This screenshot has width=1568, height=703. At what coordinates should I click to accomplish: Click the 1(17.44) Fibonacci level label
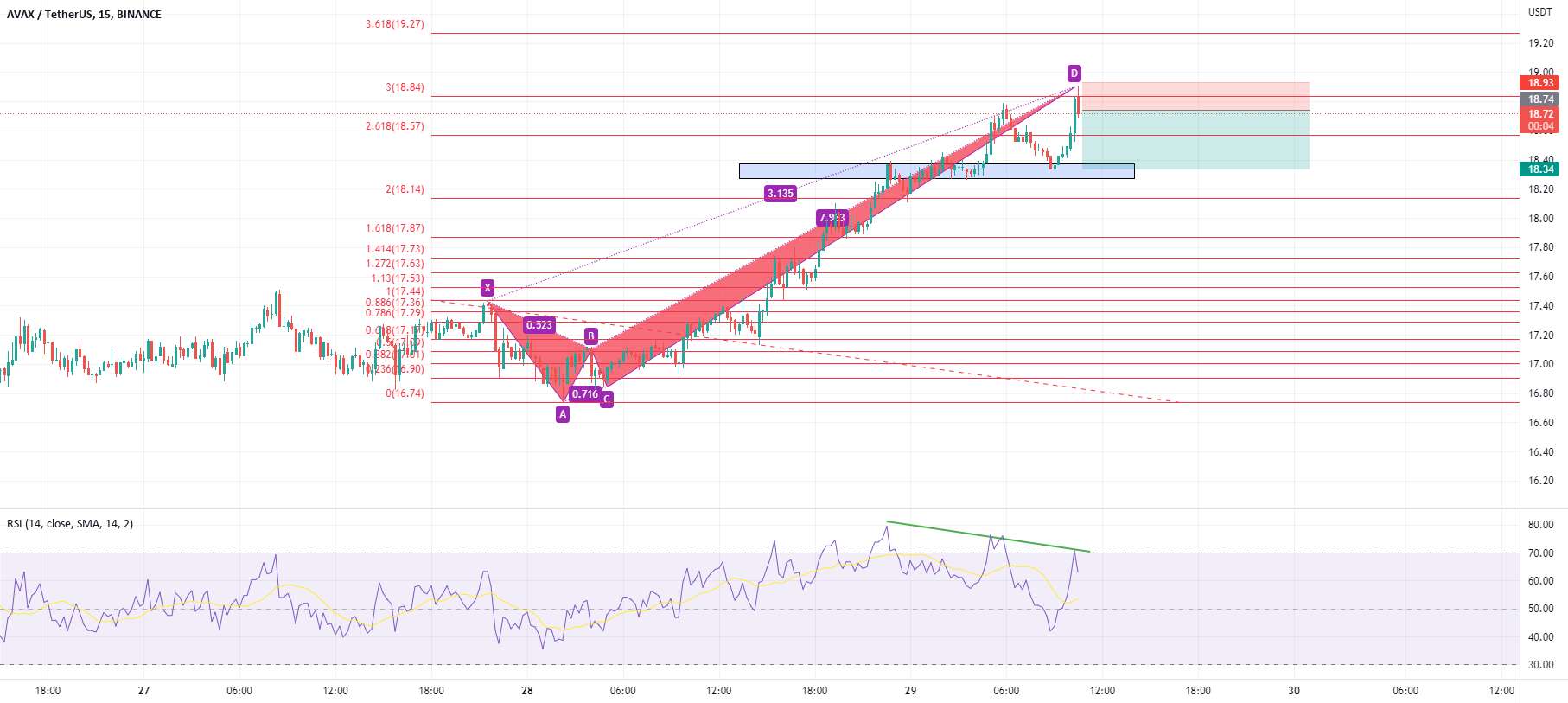click(x=405, y=291)
